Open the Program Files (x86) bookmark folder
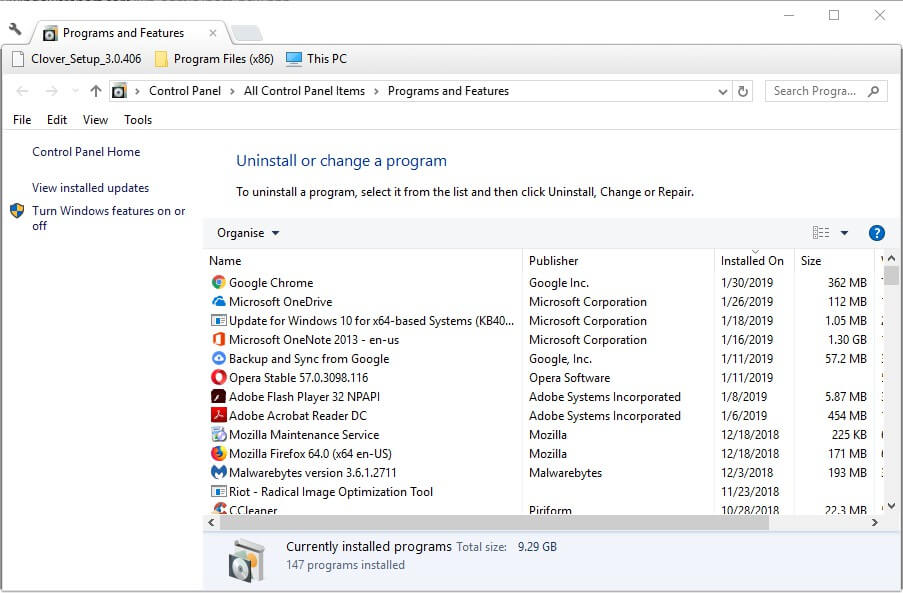Screen dimensions: 903x593 (214, 59)
